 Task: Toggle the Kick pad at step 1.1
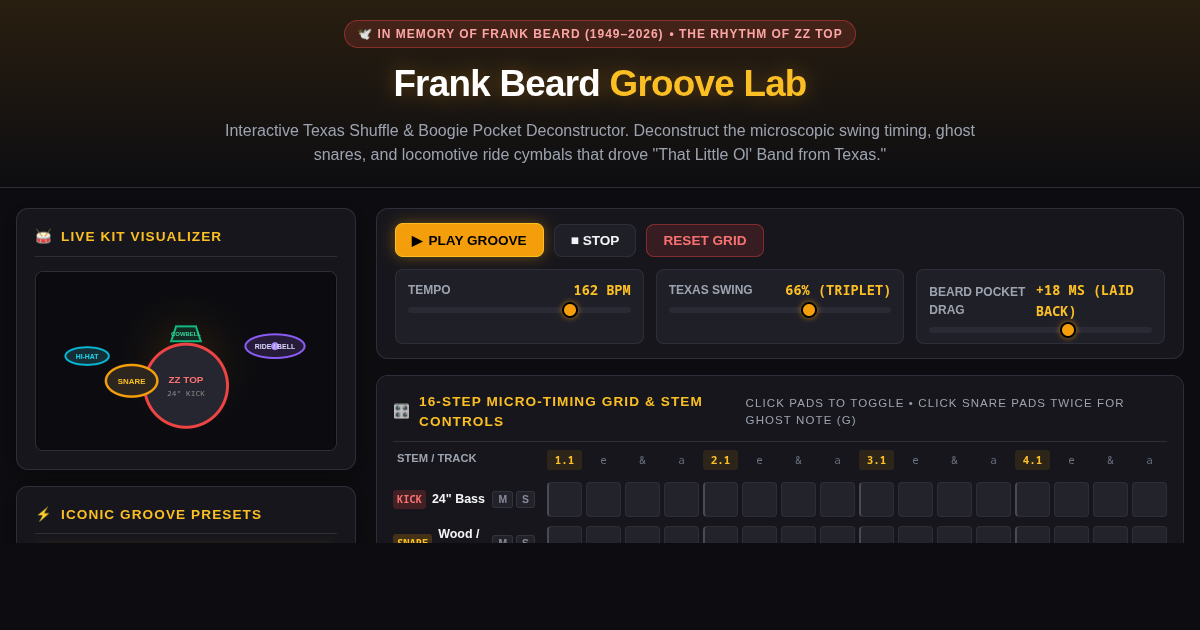tap(564, 499)
